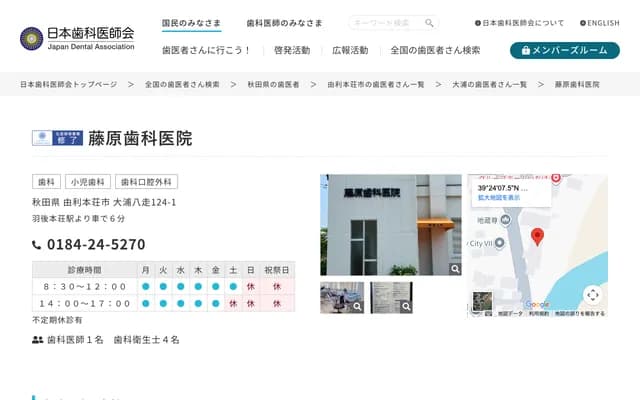
Task: Click the search magnifier icon in header
Action: pyautogui.click(x=429, y=23)
